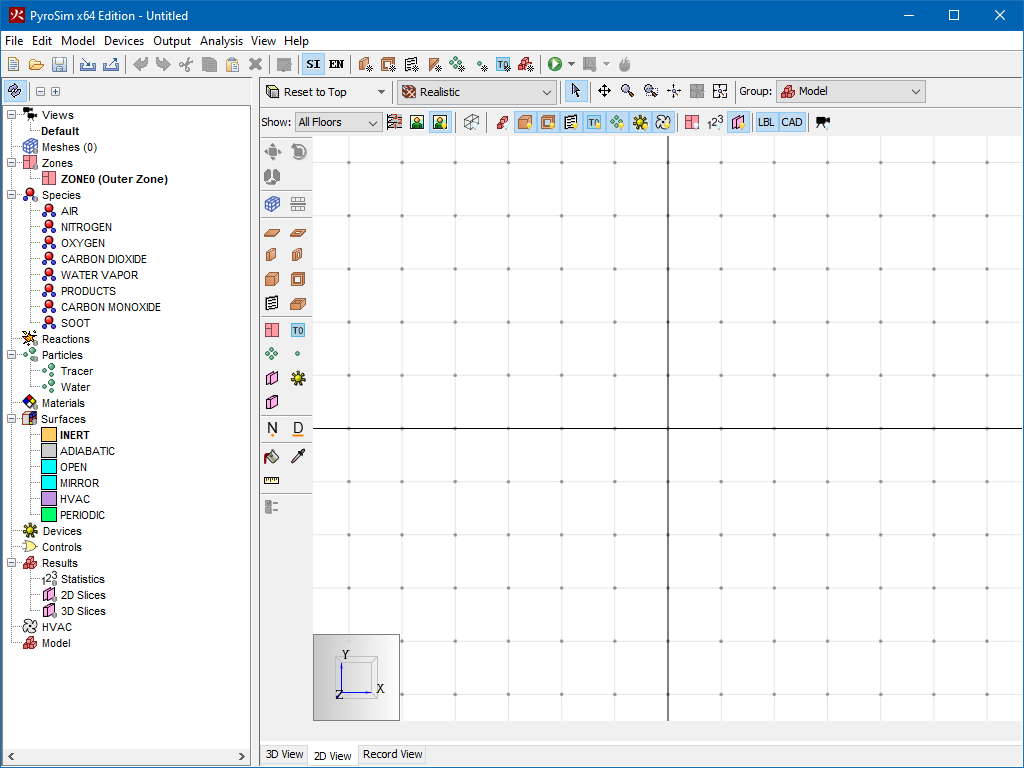Toggle show devices visibility filter
1024x768 pixels.
click(x=640, y=122)
